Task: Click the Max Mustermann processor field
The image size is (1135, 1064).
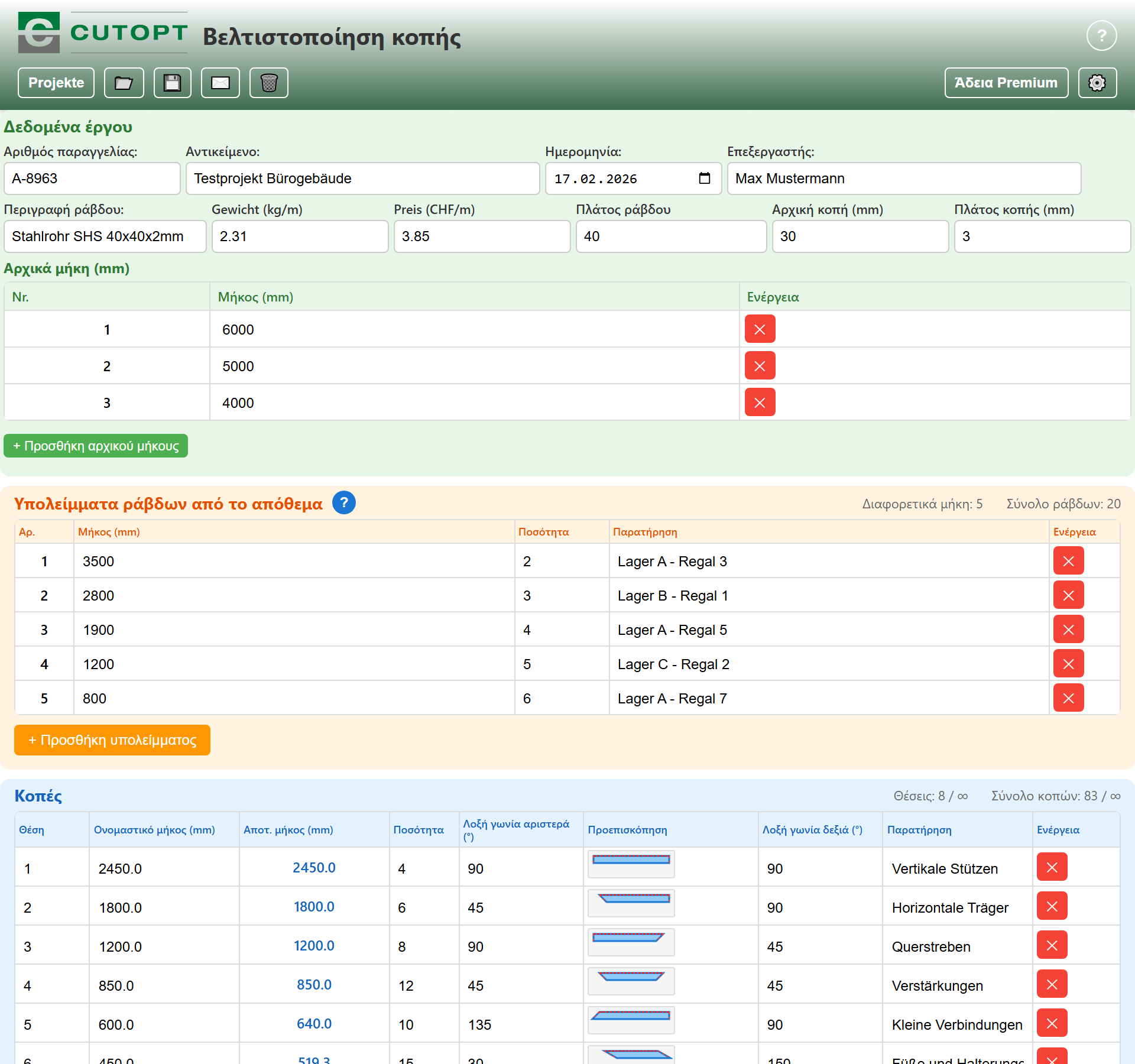Action: pos(904,179)
